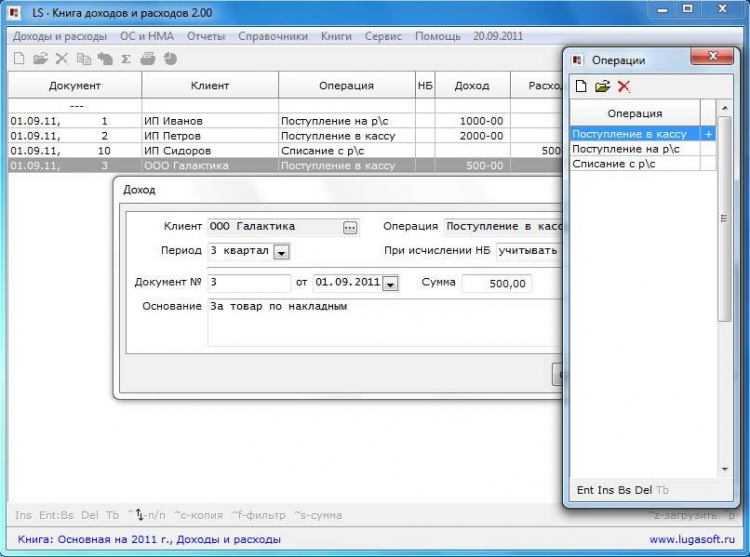
Task: Click the При исчислении НБ field
Action: pyautogui.click(x=529, y=251)
